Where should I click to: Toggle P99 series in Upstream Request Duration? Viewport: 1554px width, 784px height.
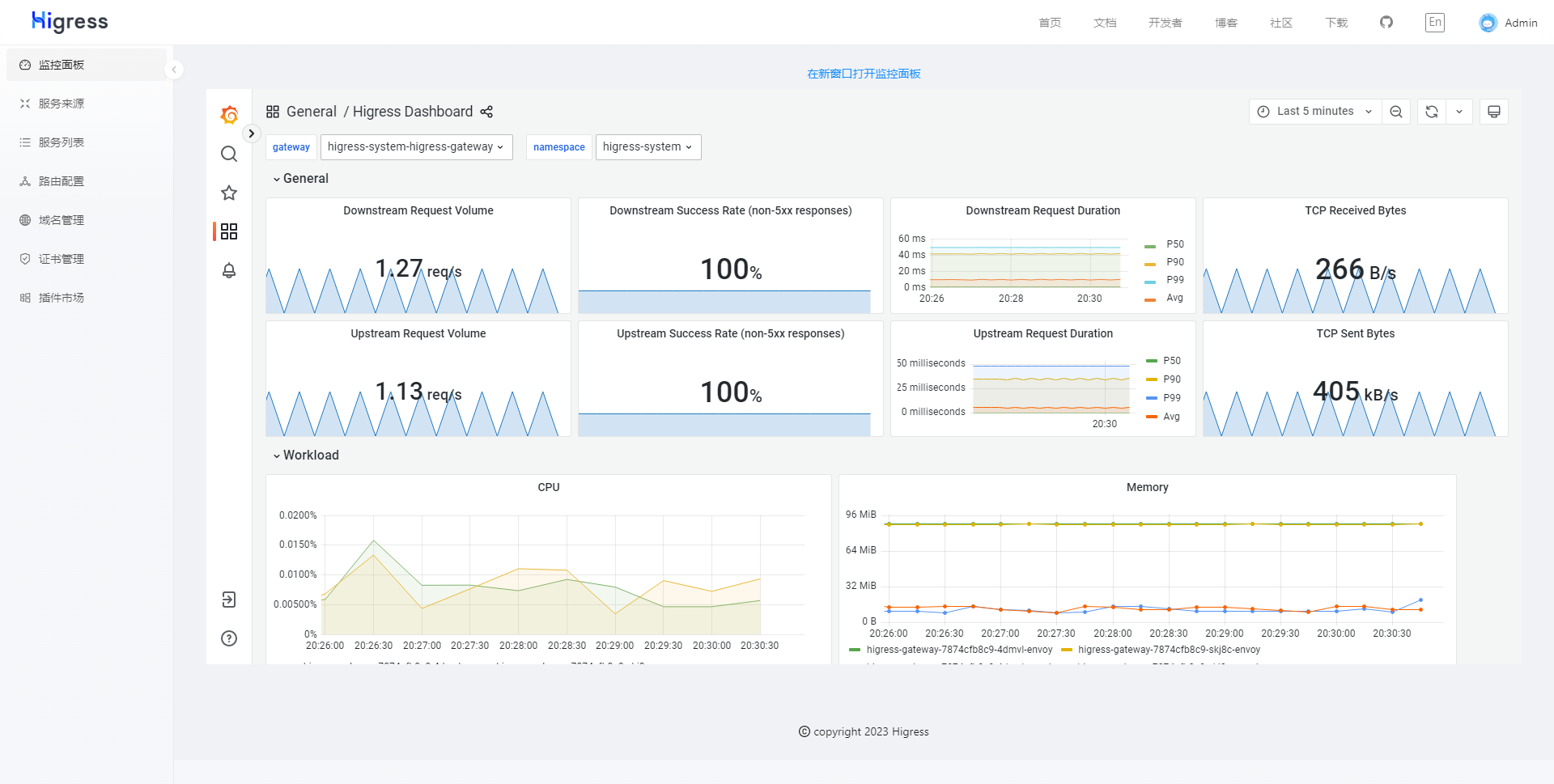[x=1171, y=398]
